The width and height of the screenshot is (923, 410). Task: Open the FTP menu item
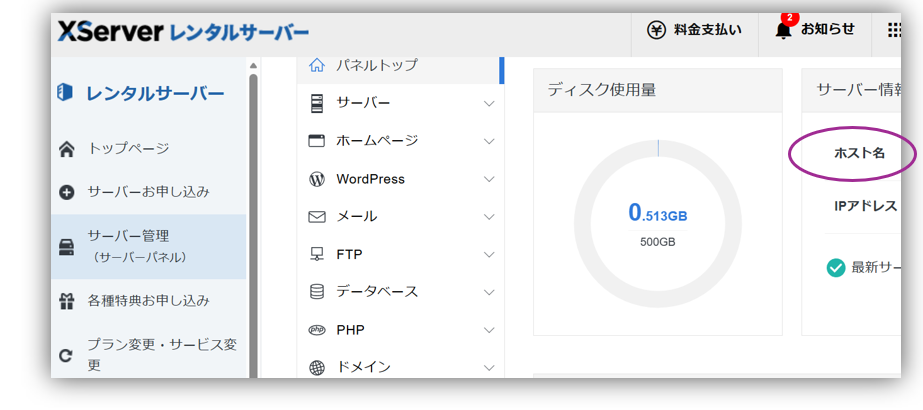point(349,254)
